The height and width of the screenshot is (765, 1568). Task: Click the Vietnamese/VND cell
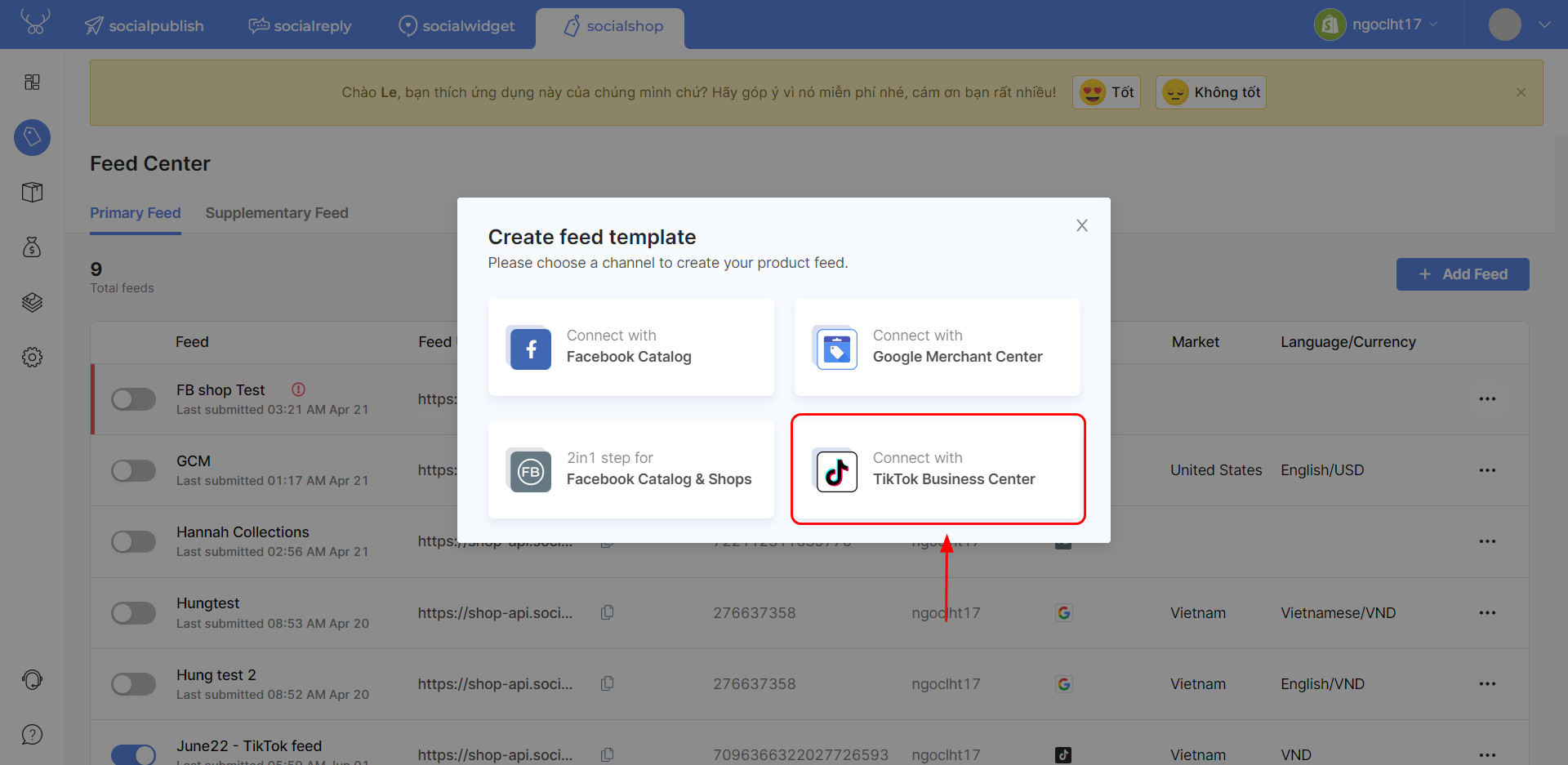click(x=1339, y=612)
